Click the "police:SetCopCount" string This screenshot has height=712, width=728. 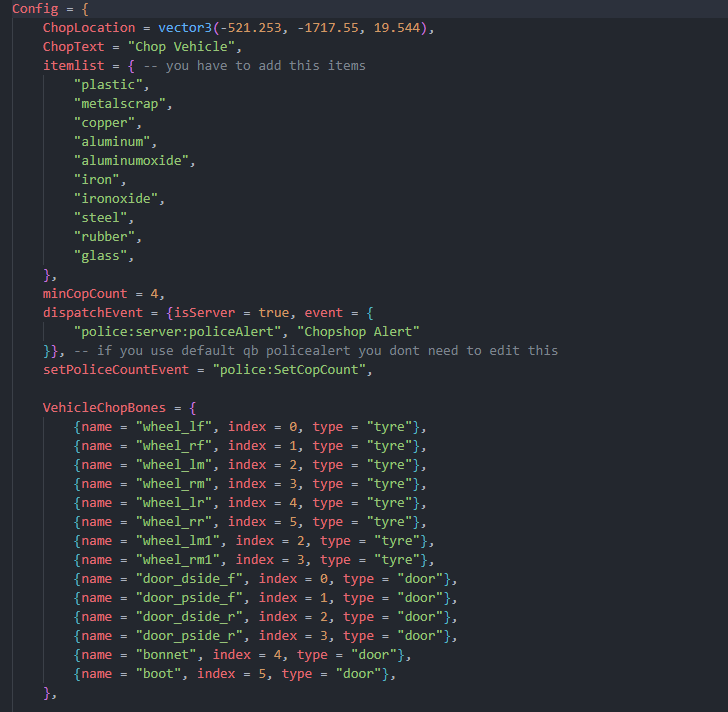click(289, 369)
